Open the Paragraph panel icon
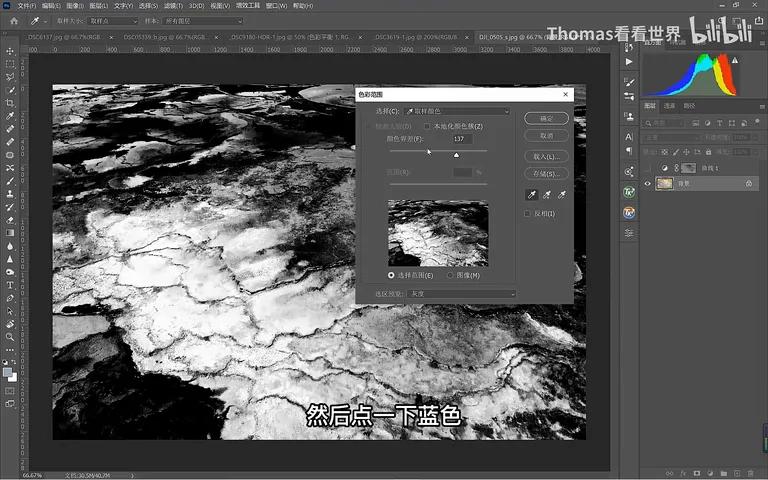Screen dimensions: 768x480 (629, 150)
